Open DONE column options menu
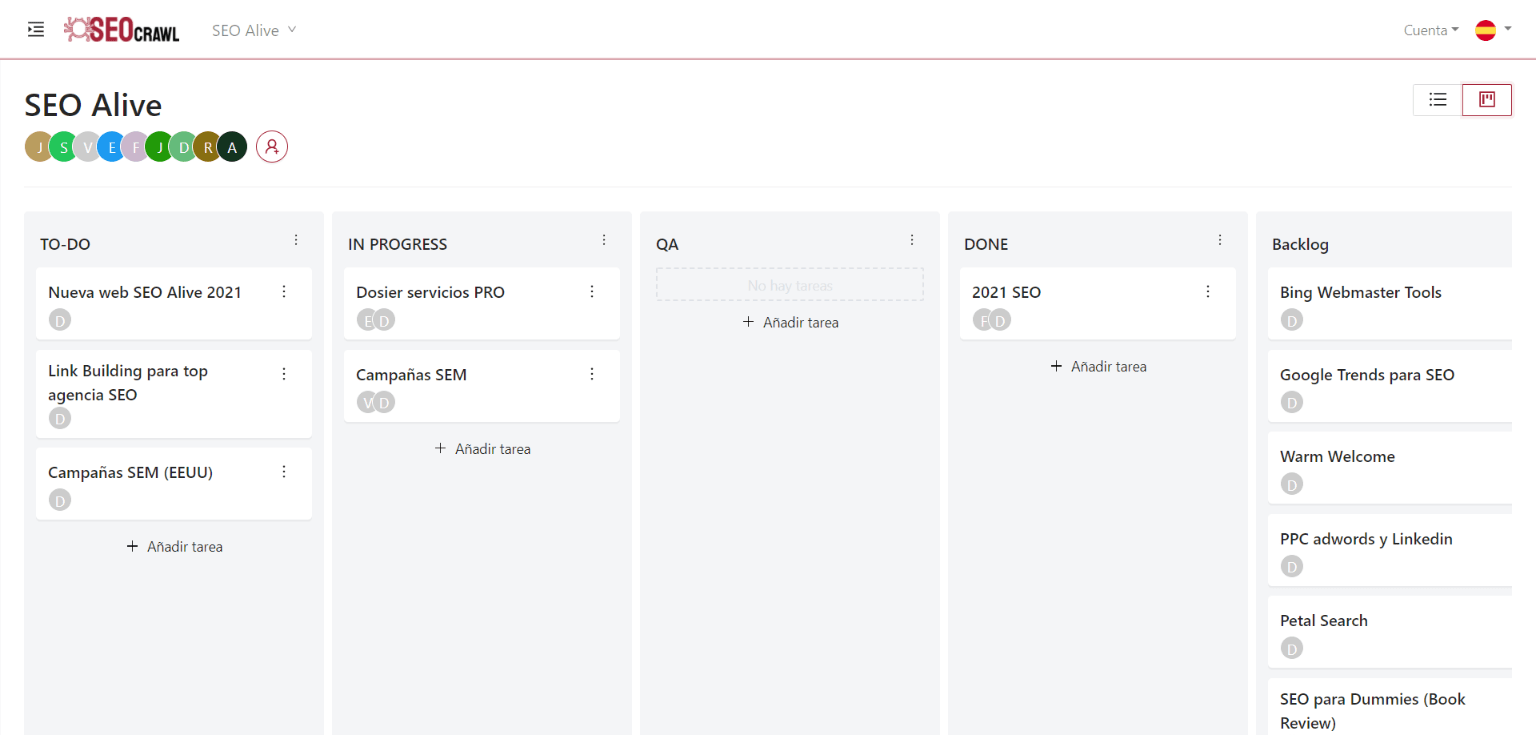1536x735 pixels. tap(1220, 240)
